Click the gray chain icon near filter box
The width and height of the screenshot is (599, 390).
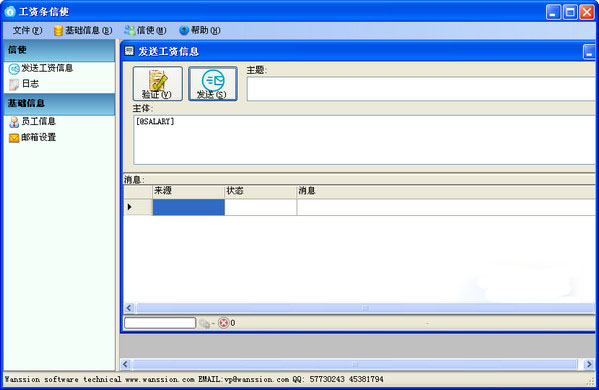(x=205, y=324)
